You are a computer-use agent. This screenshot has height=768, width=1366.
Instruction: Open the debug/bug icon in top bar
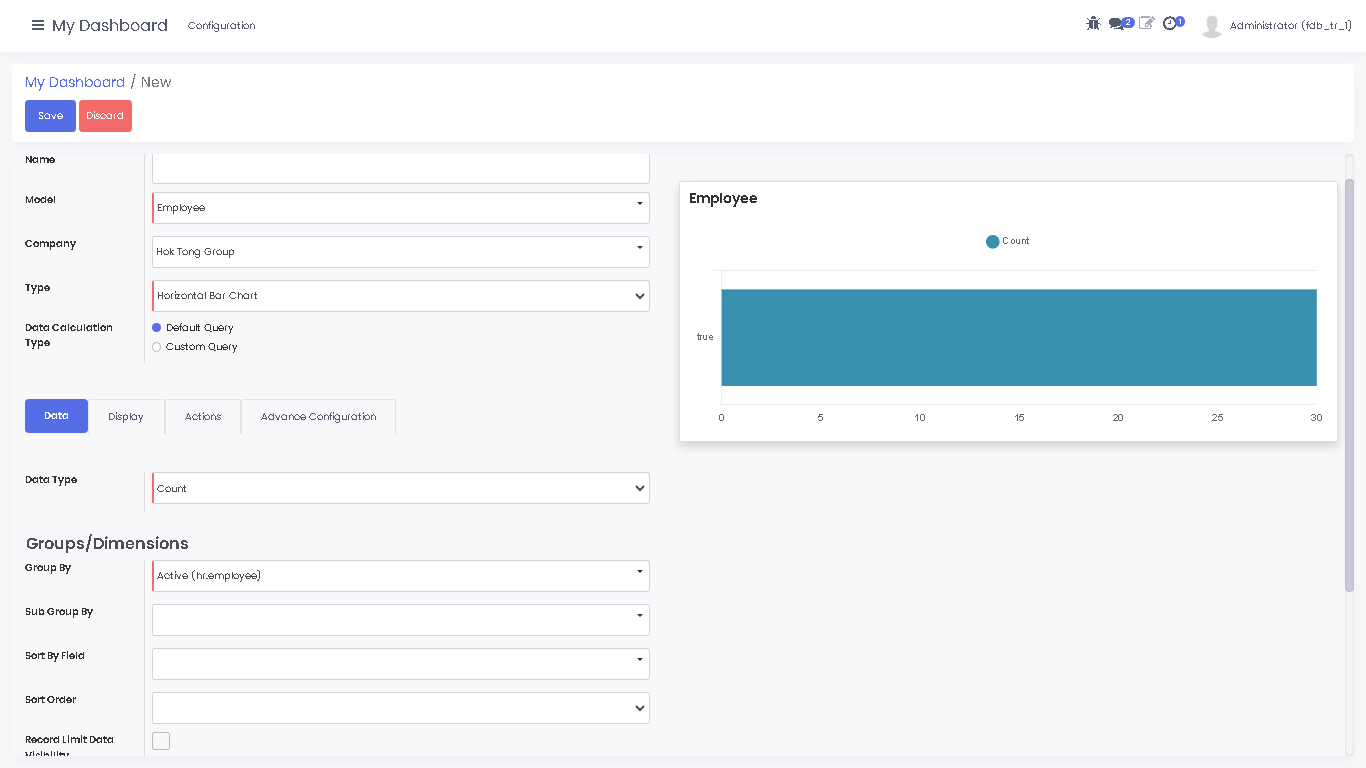coord(1093,22)
